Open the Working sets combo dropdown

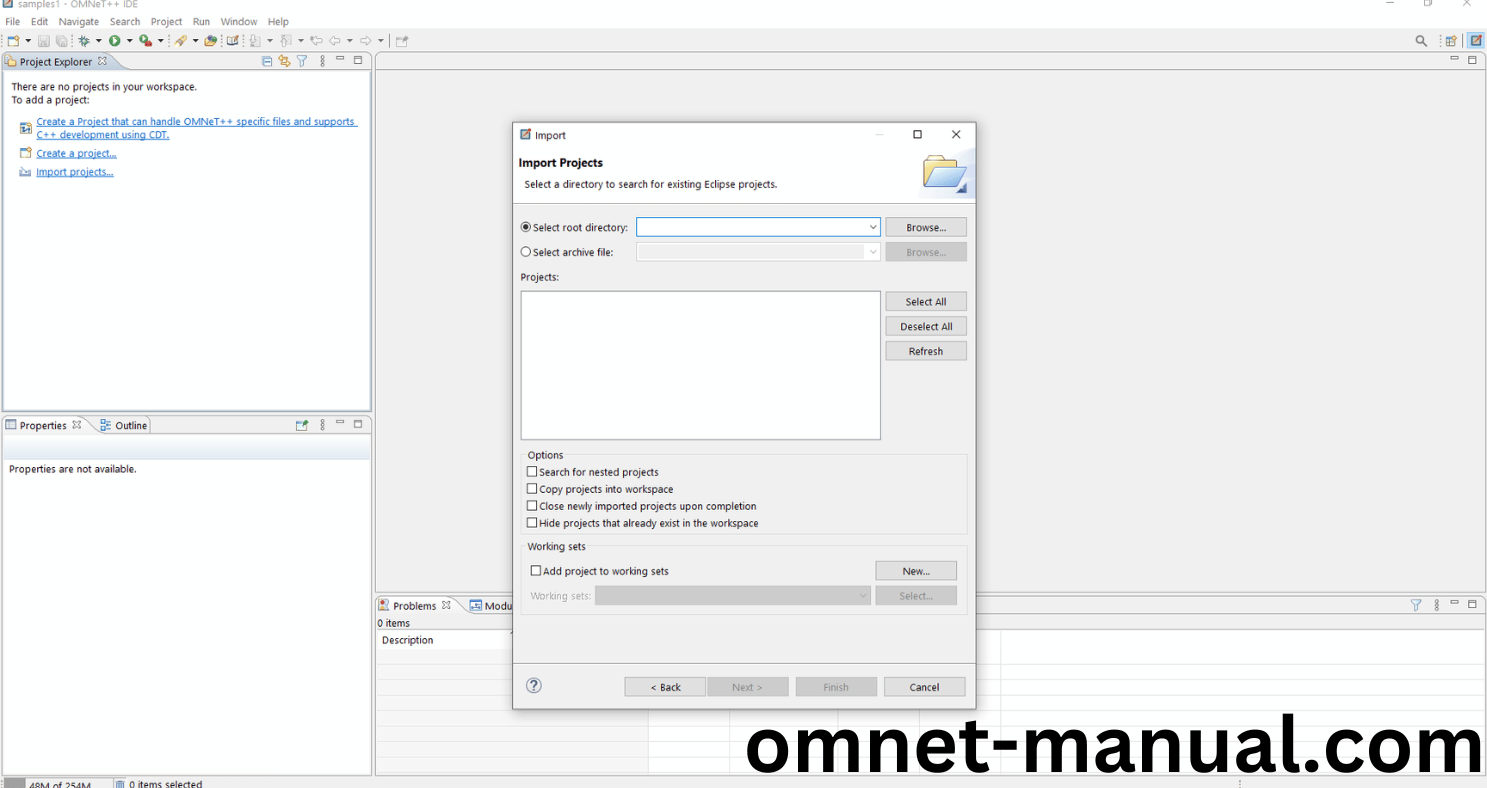click(863, 596)
